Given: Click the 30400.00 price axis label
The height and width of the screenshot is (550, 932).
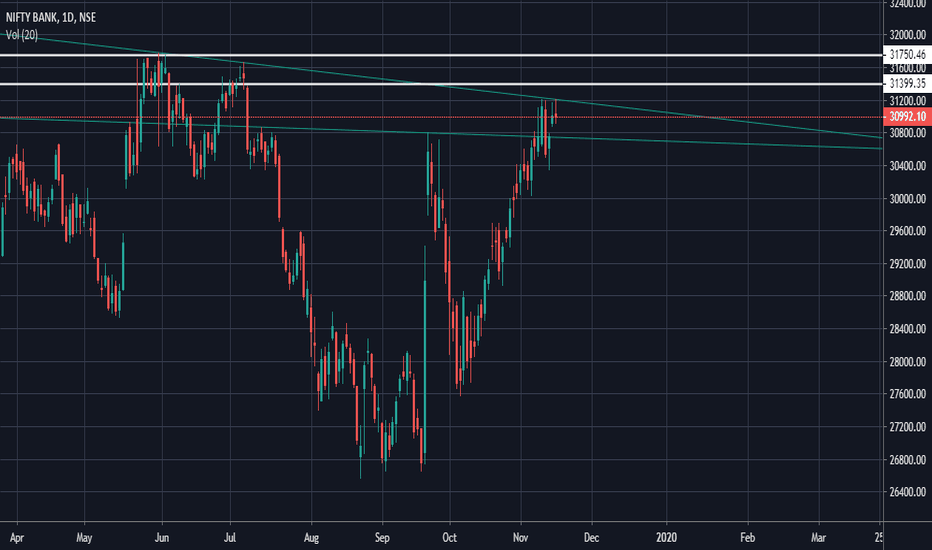Looking at the screenshot, I should (907, 165).
